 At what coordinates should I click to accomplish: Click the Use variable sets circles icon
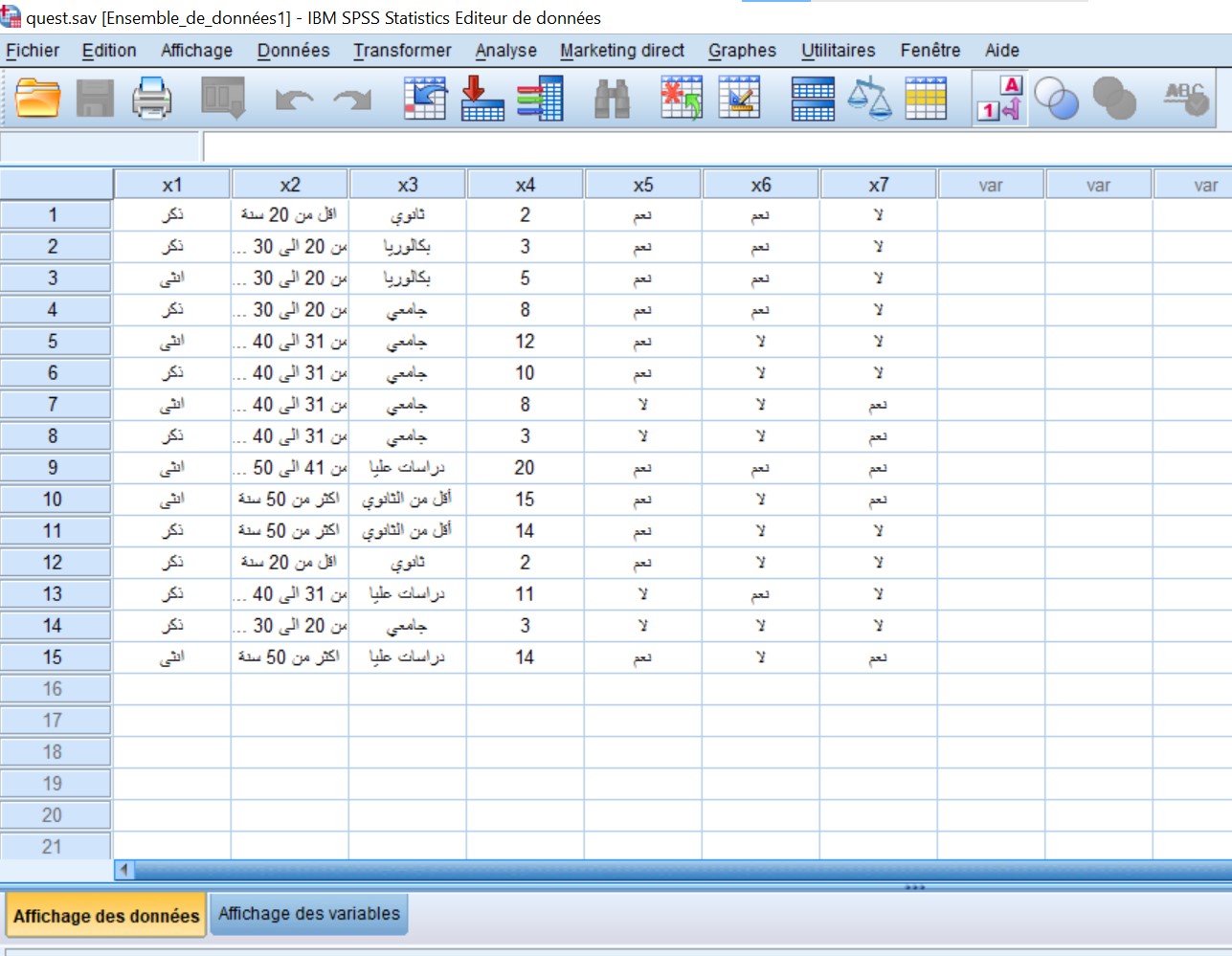coord(1057,98)
